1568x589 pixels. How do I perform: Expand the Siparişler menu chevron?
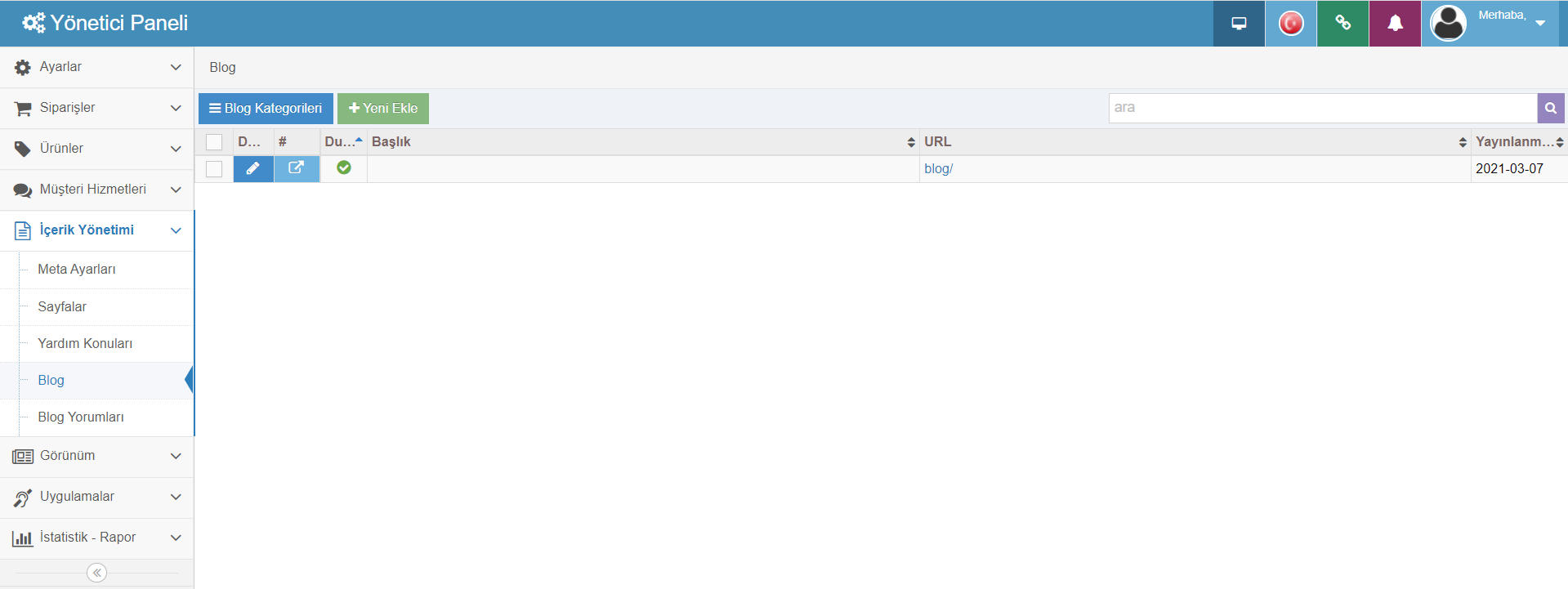(x=176, y=108)
